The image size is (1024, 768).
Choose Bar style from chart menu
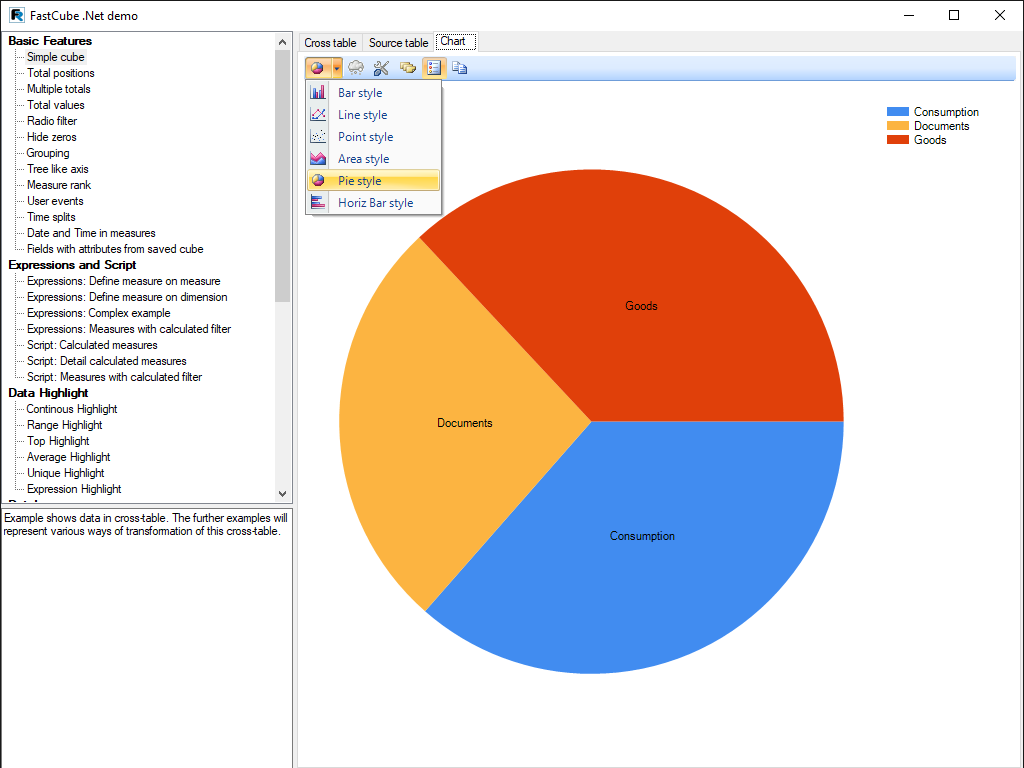coord(360,93)
